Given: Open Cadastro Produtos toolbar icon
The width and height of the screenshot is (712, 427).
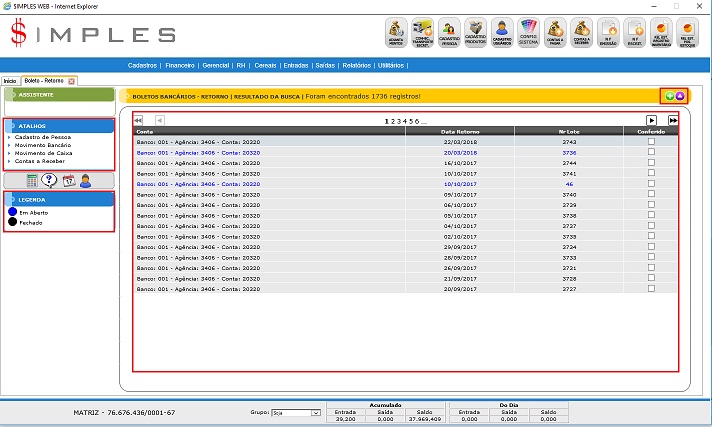Looking at the screenshot, I should [476, 32].
